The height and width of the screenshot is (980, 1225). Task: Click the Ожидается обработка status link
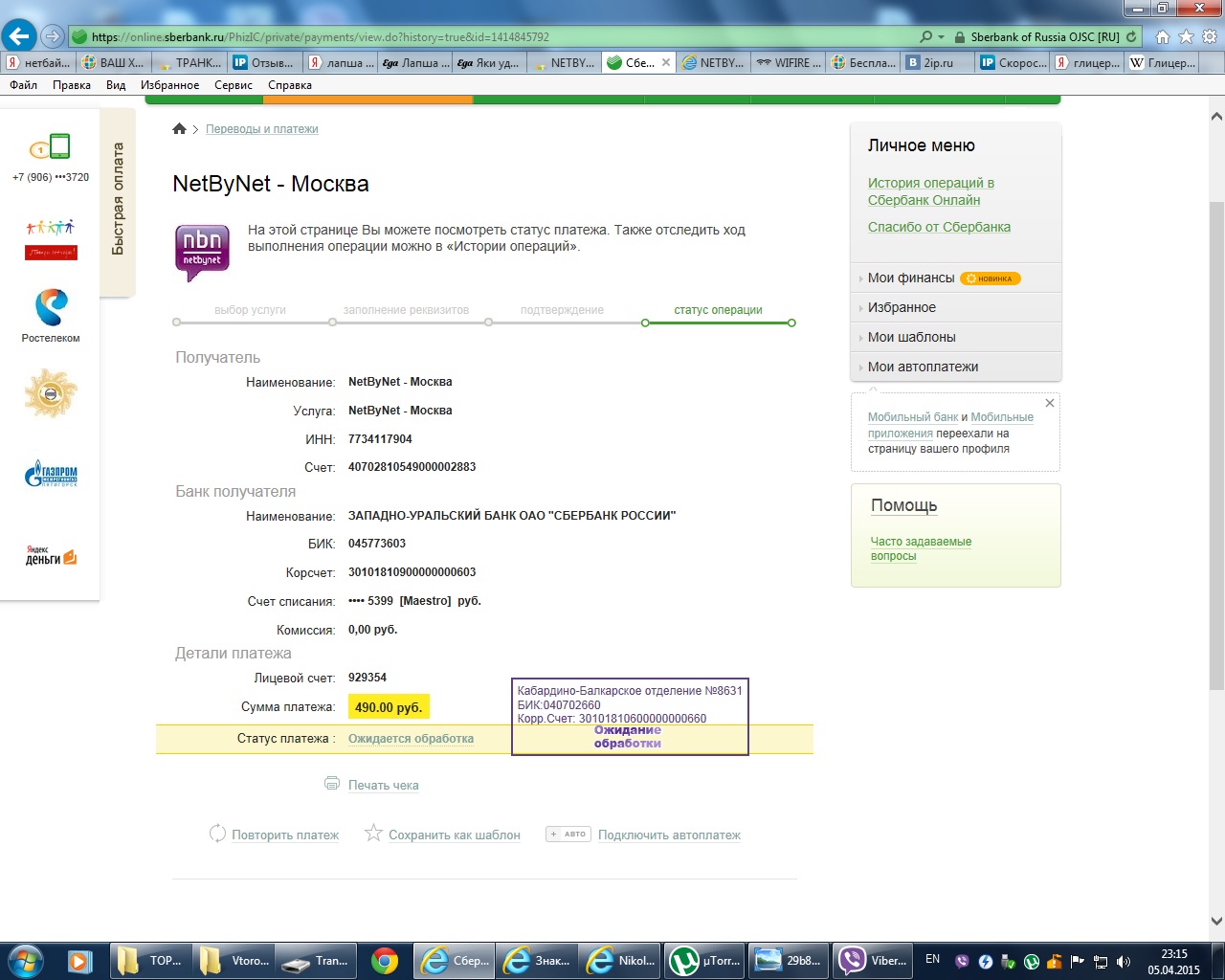click(411, 739)
